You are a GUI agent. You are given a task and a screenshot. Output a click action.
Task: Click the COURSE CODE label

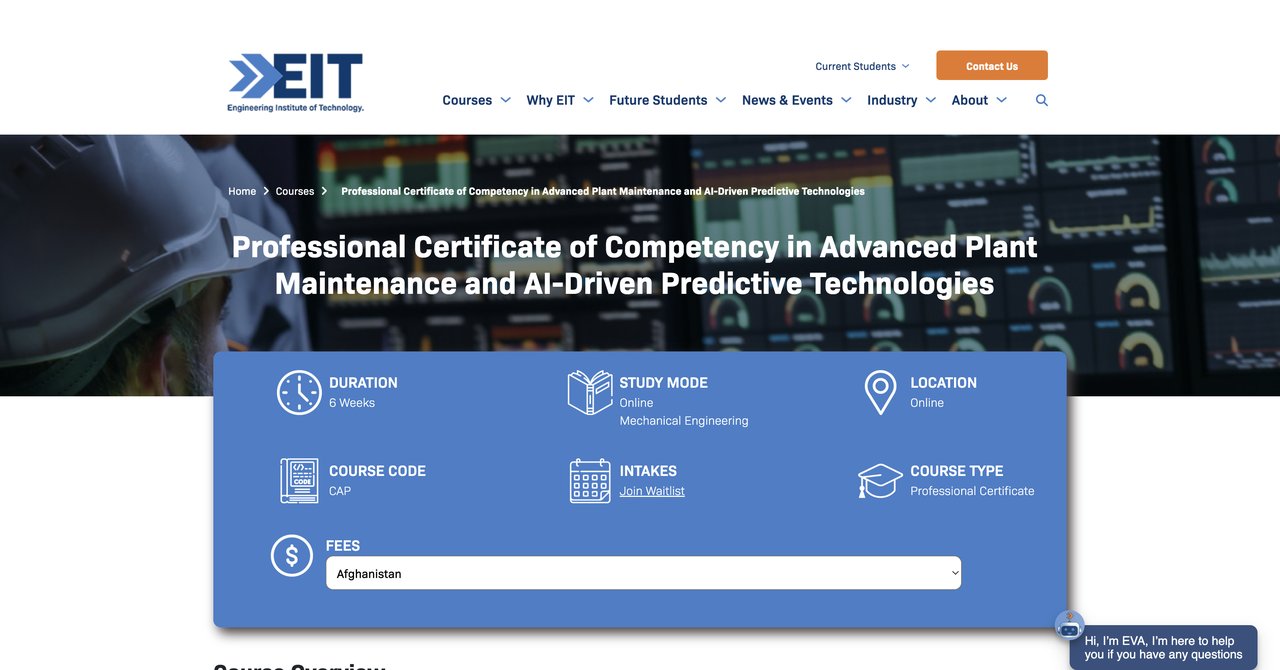(377, 471)
